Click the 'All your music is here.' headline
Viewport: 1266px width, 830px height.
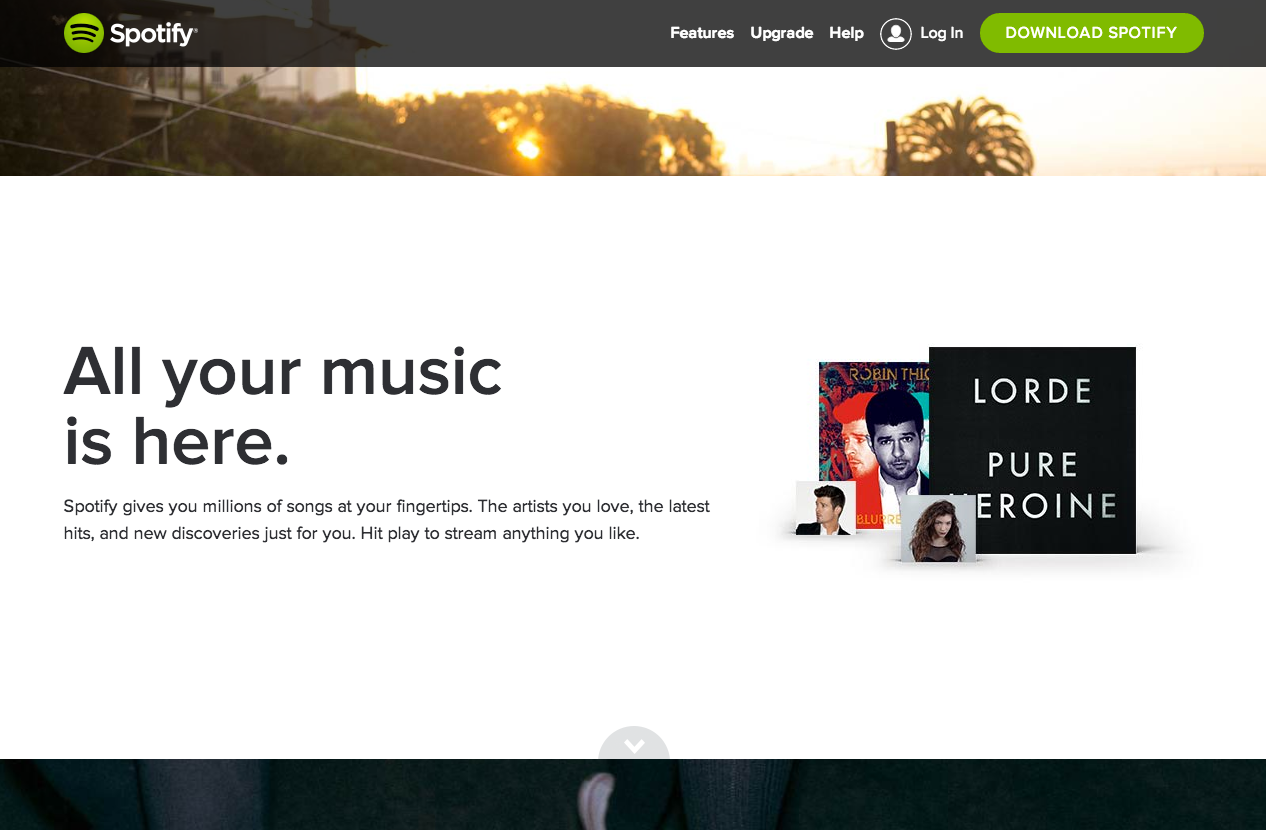pos(283,405)
